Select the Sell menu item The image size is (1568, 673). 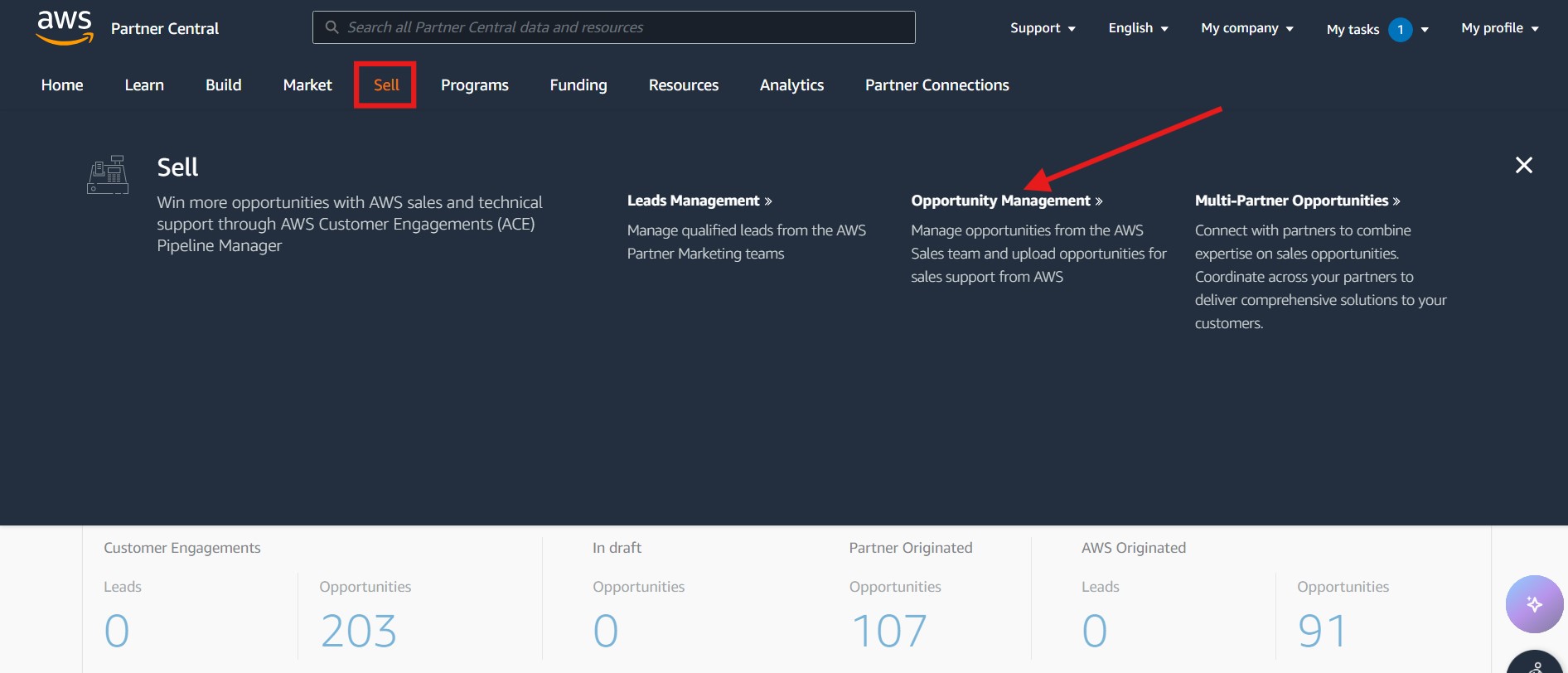[386, 85]
